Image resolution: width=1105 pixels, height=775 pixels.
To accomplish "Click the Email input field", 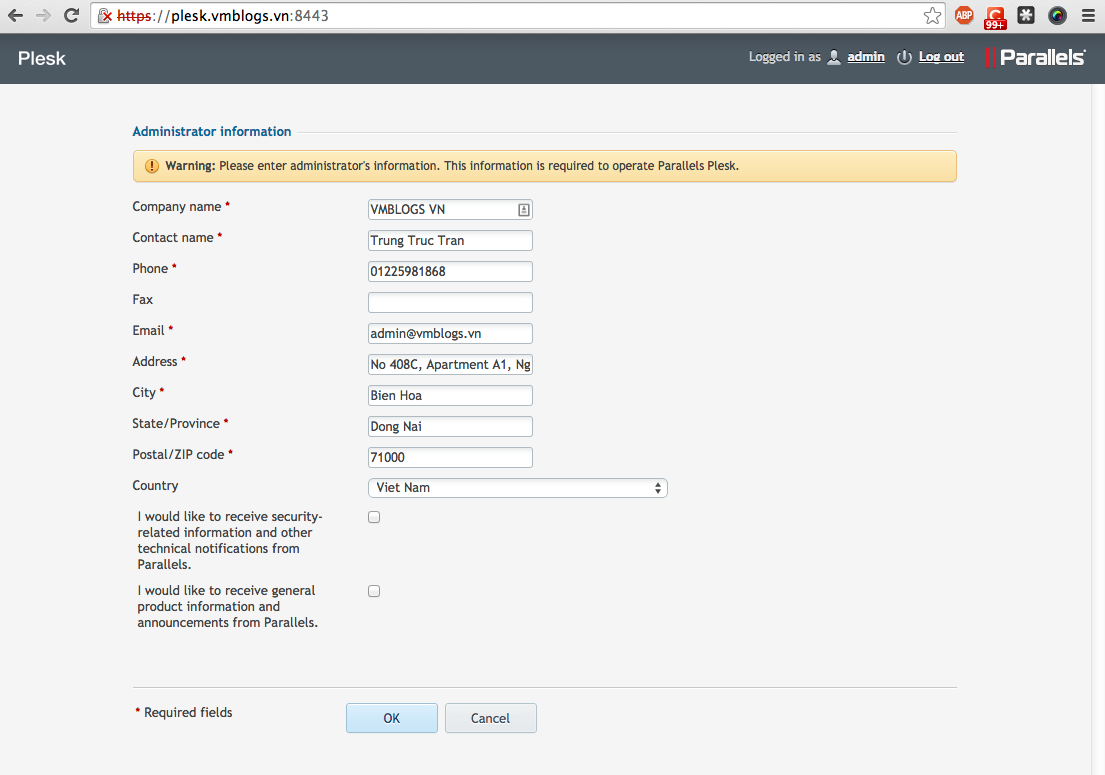I will [x=450, y=333].
